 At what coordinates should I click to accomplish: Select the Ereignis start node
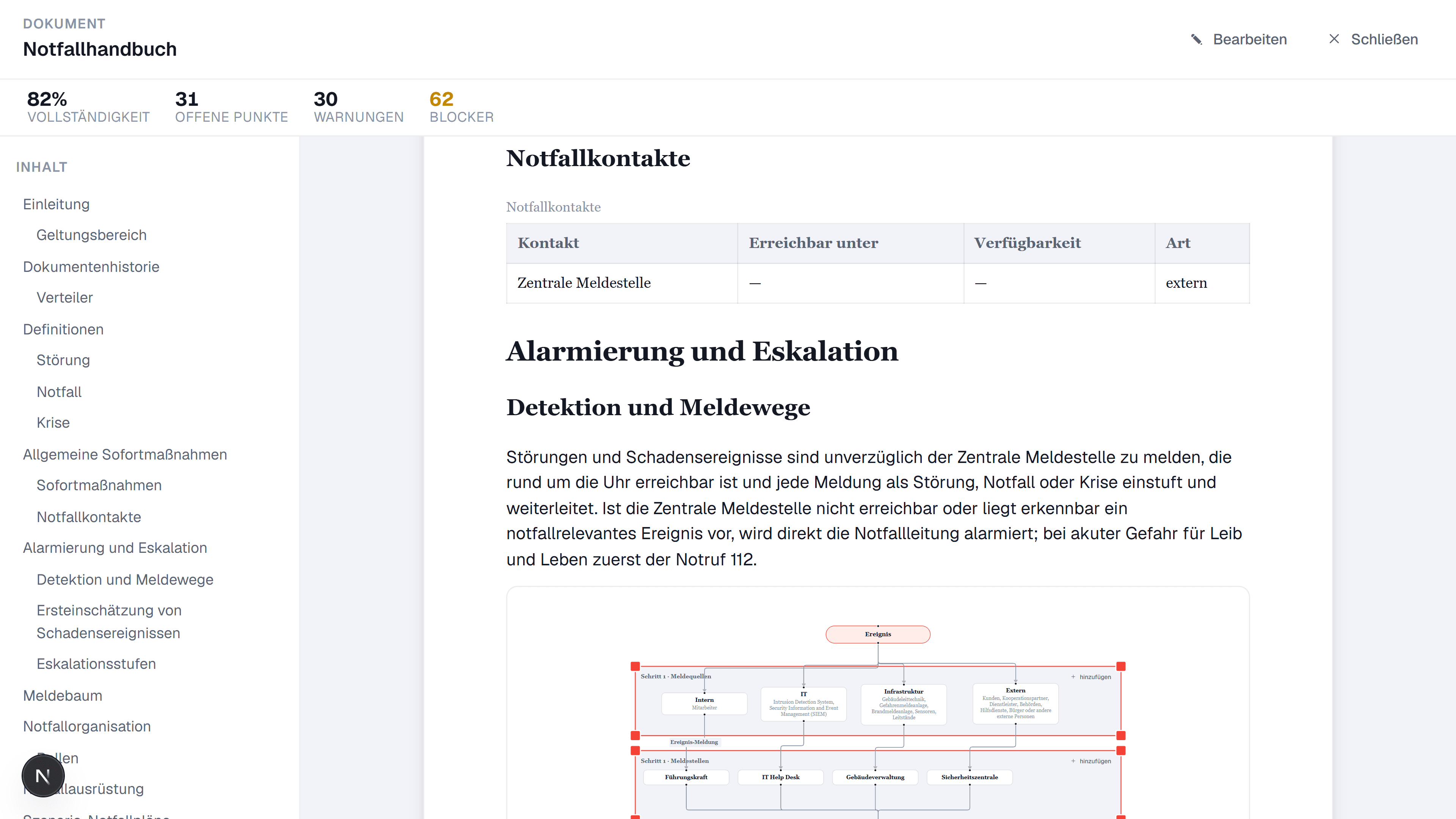tap(878, 634)
